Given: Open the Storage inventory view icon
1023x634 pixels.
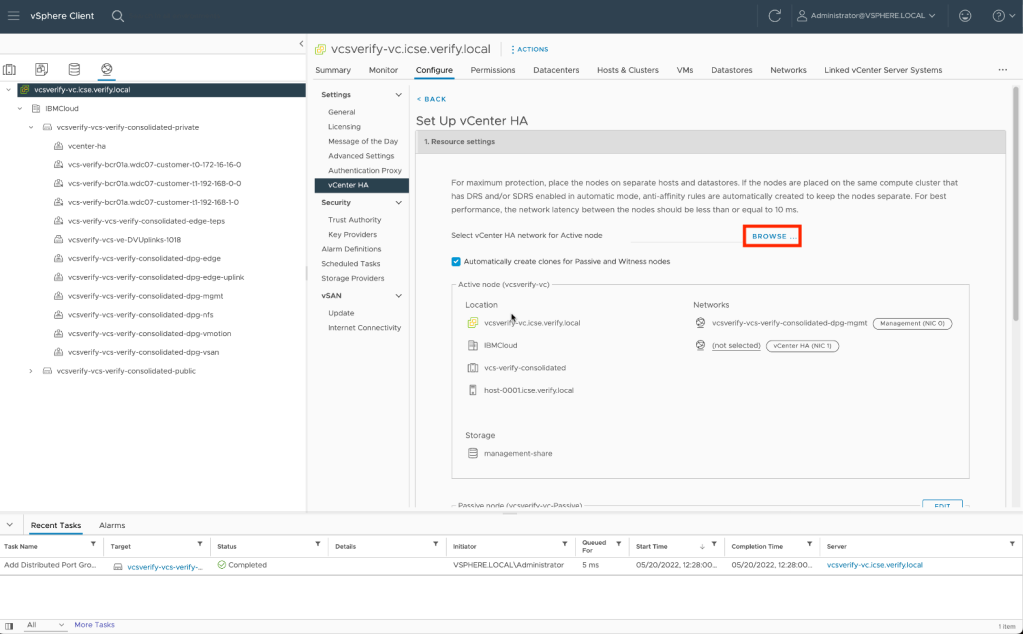Looking at the screenshot, I should (x=74, y=69).
